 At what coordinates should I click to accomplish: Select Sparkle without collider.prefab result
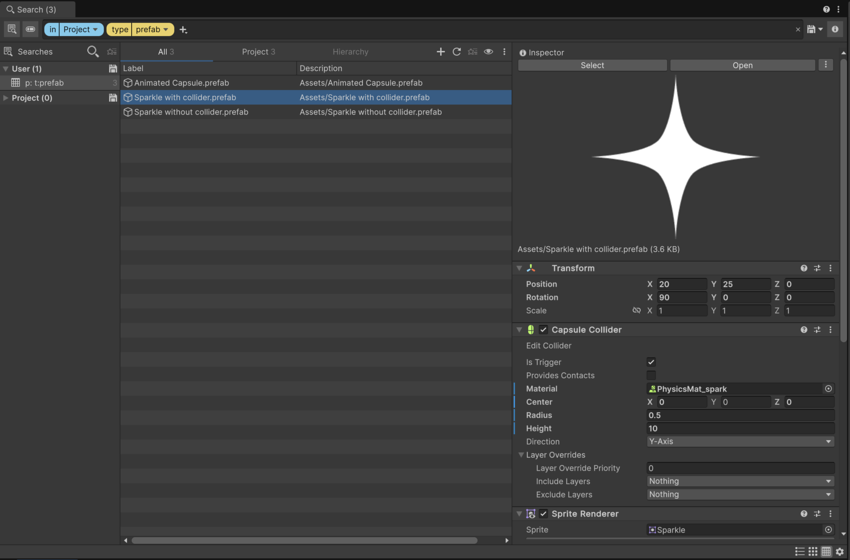(x=191, y=112)
